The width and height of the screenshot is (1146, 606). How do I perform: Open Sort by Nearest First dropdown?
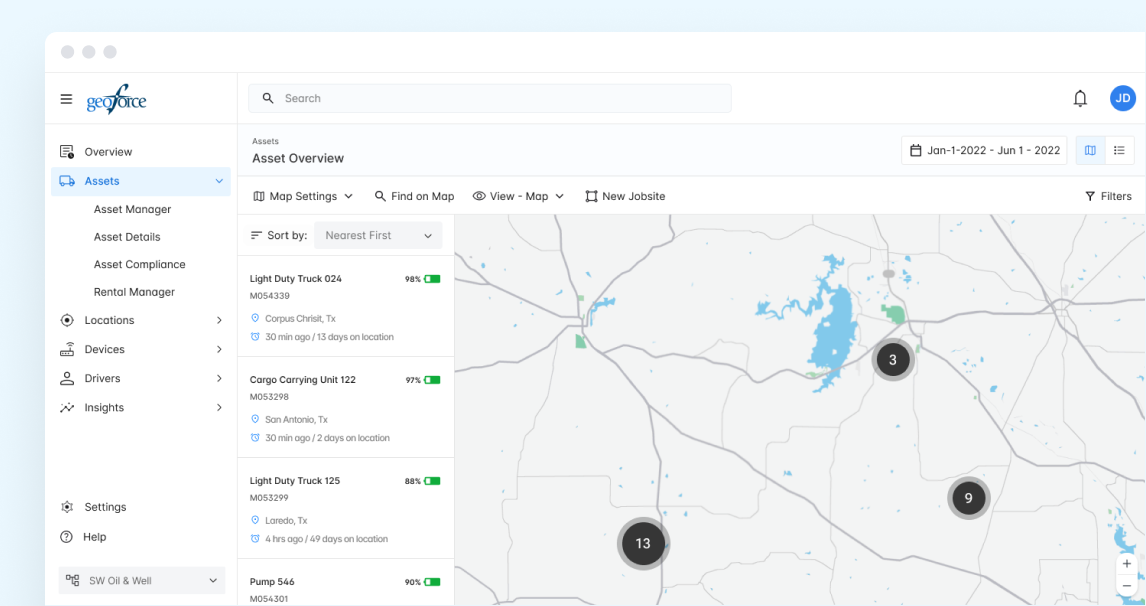point(378,236)
